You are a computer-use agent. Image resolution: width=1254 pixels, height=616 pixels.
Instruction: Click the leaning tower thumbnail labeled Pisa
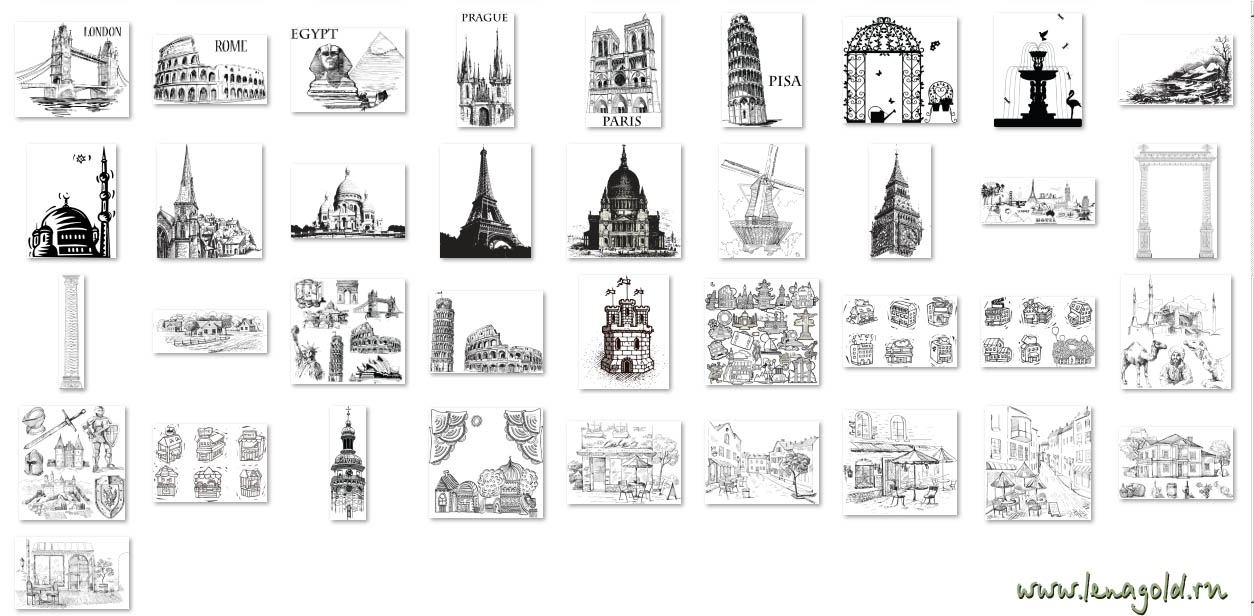pos(761,70)
